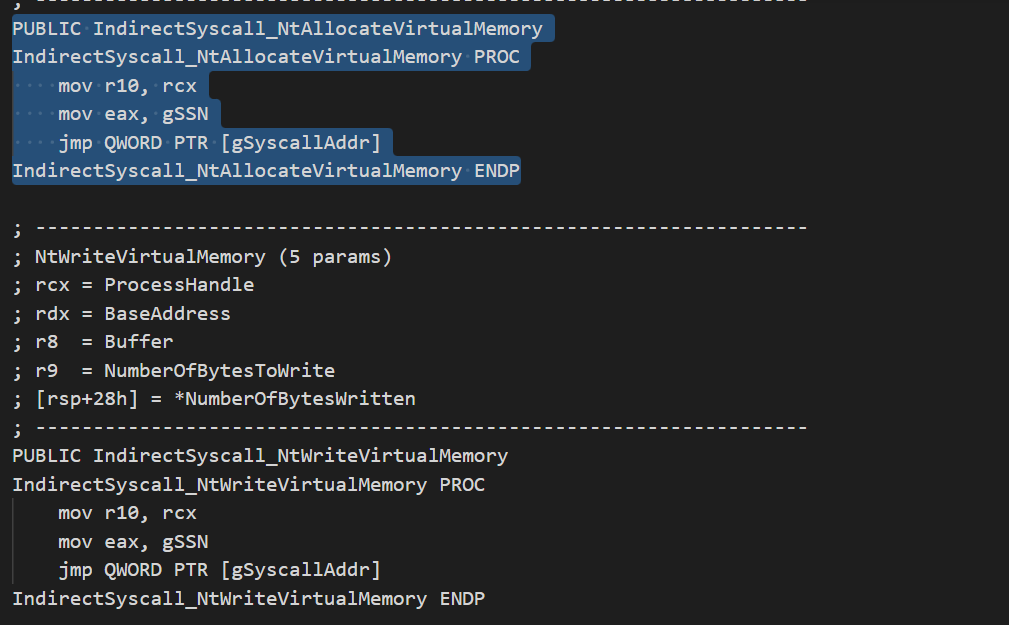
Task: Click the highlighted jmp QWORD PTR instruction
Action: click(219, 143)
